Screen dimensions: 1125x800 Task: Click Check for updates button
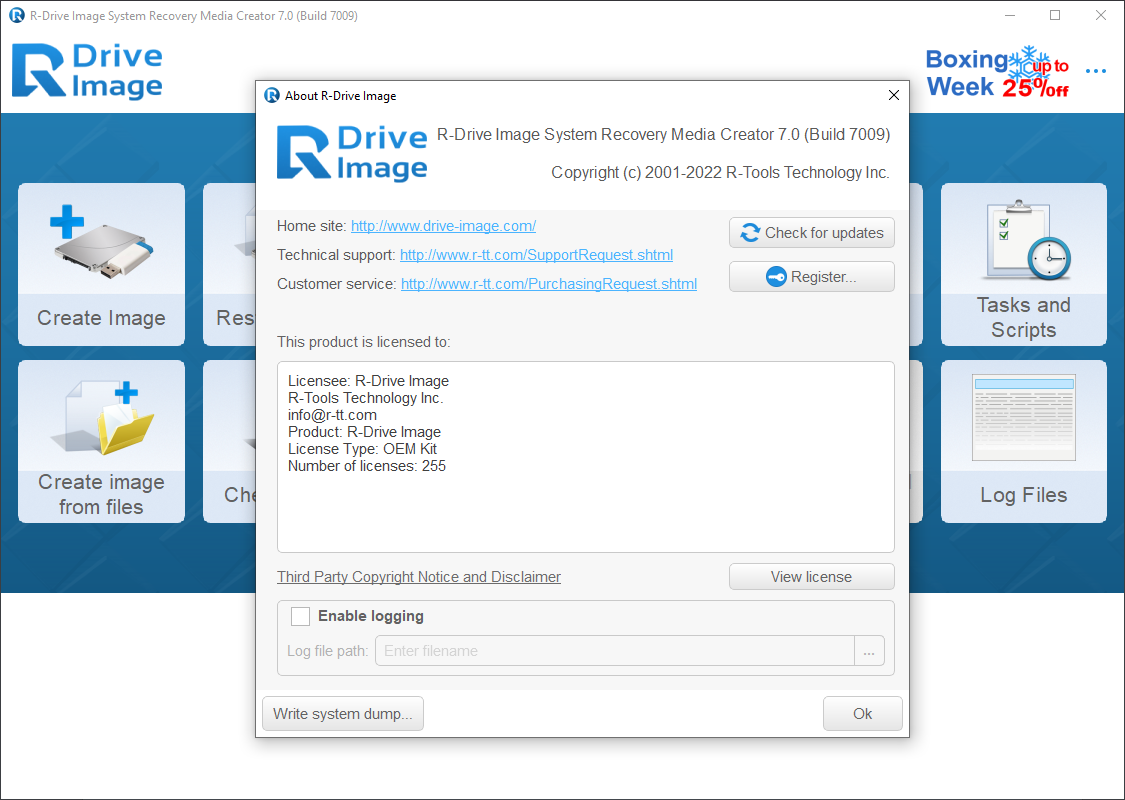(x=811, y=232)
